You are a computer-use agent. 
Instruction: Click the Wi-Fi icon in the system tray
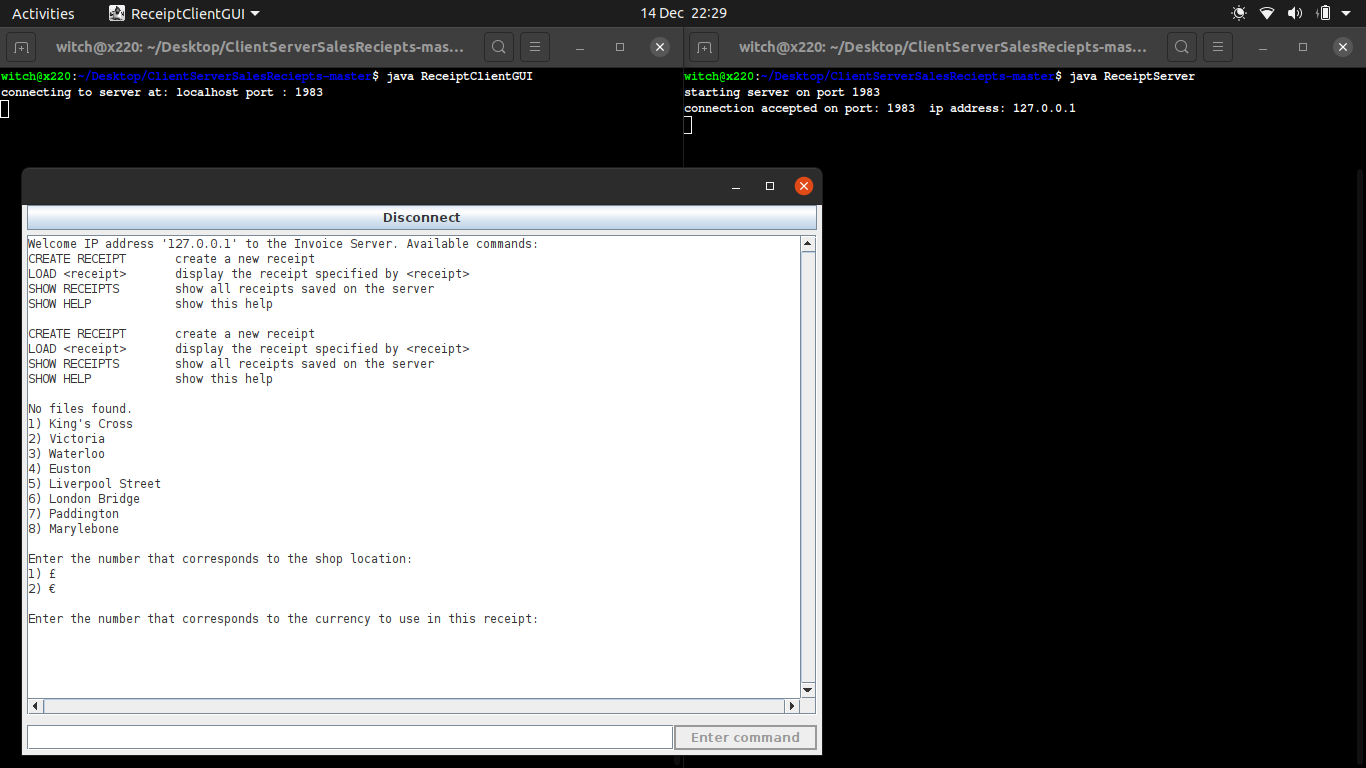pyautogui.click(x=1267, y=13)
